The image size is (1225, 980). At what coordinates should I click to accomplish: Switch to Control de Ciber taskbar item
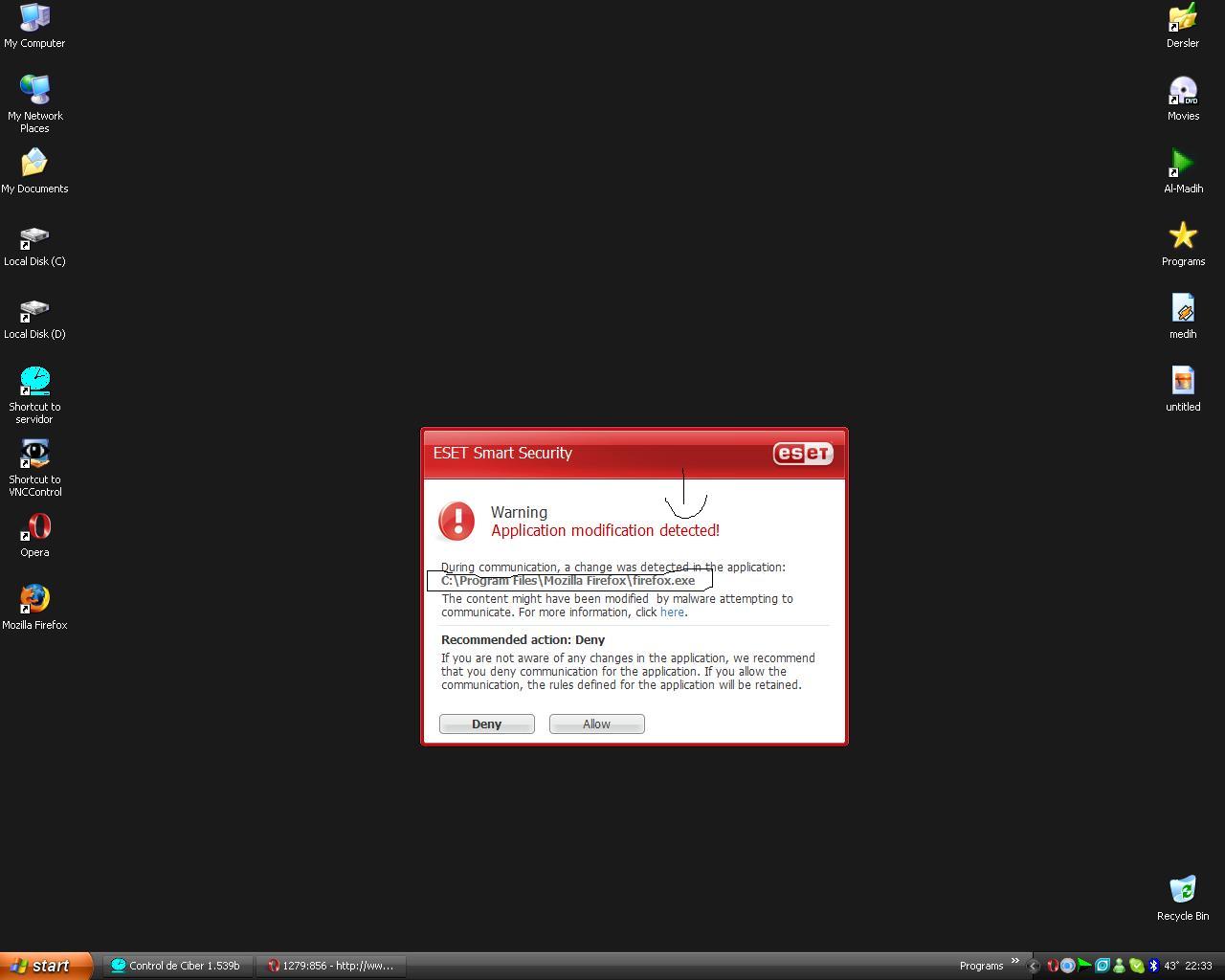(178, 966)
